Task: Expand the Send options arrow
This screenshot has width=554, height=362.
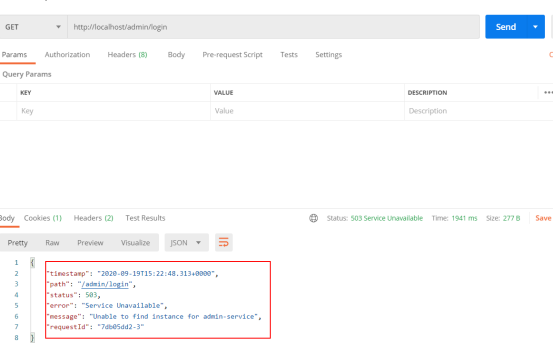Action: (535, 27)
